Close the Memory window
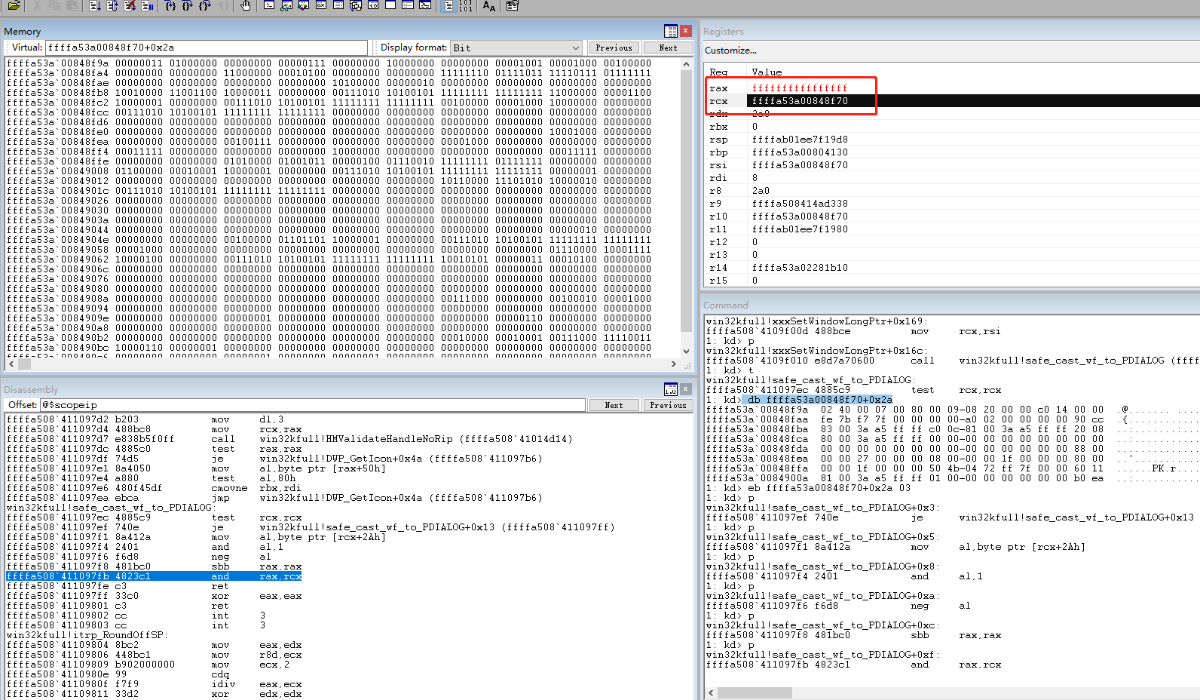Viewport: 1200px width, 700px height. [x=686, y=31]
